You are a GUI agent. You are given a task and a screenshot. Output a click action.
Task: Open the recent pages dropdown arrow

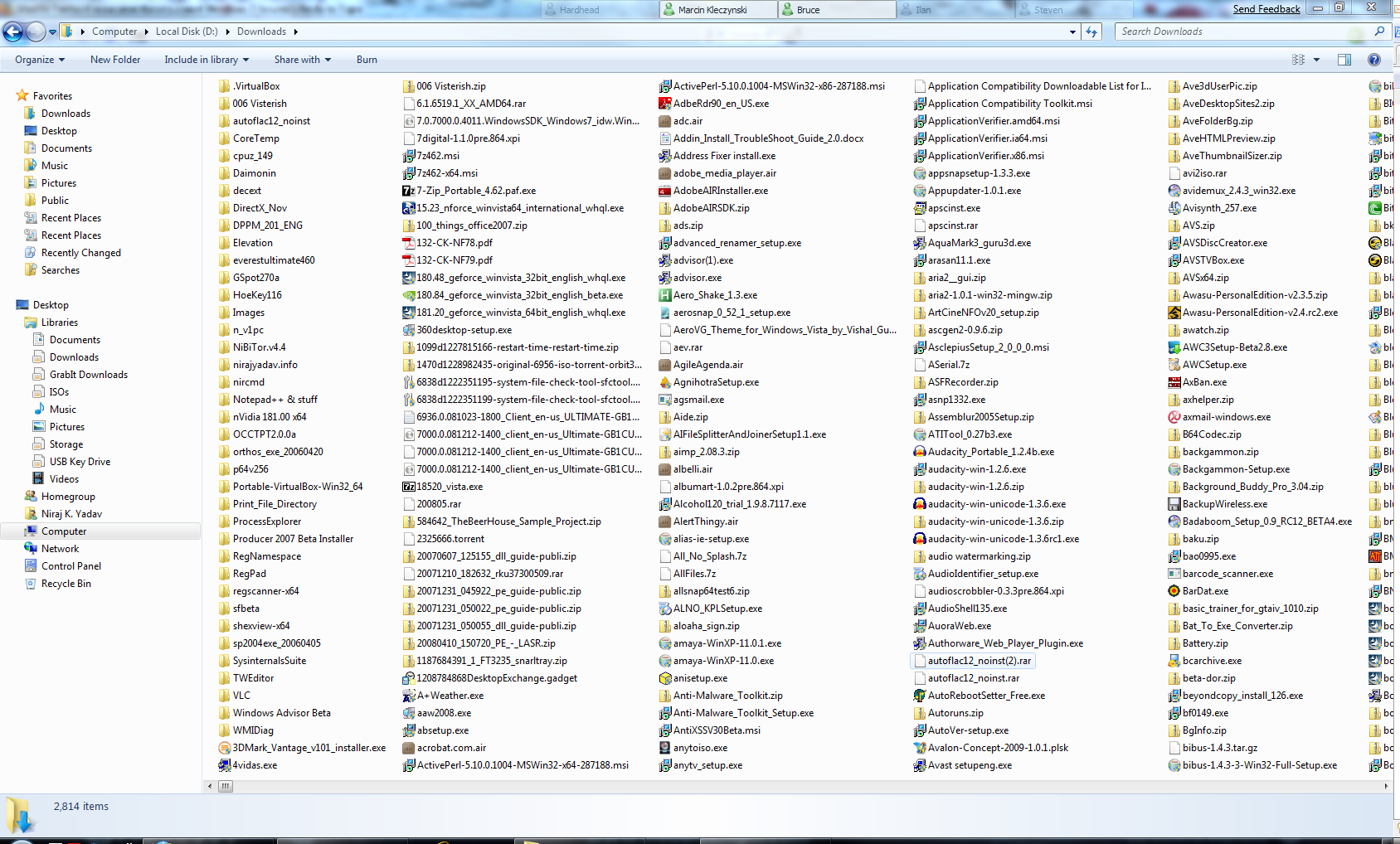52,32
